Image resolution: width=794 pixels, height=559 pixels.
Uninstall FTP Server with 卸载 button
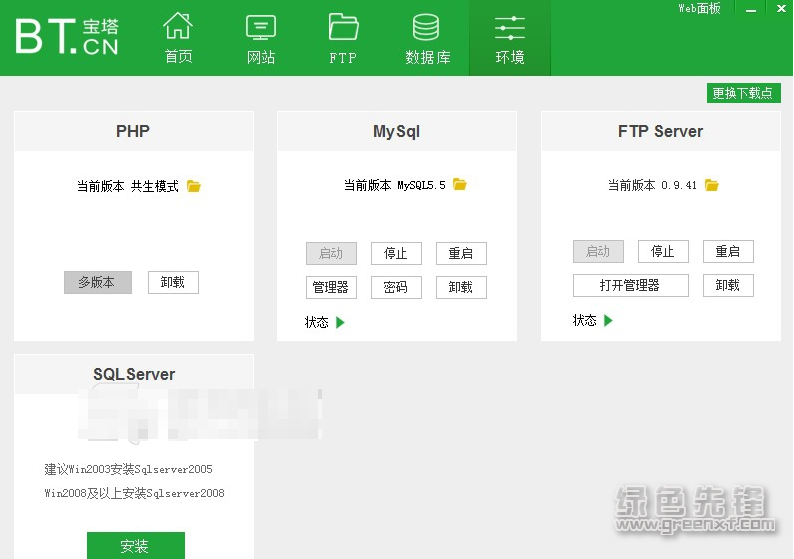click(728, 285)
